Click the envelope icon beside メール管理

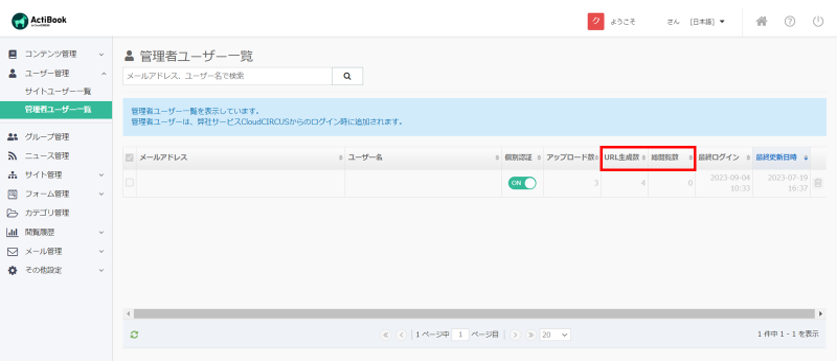tap(13, 252)
